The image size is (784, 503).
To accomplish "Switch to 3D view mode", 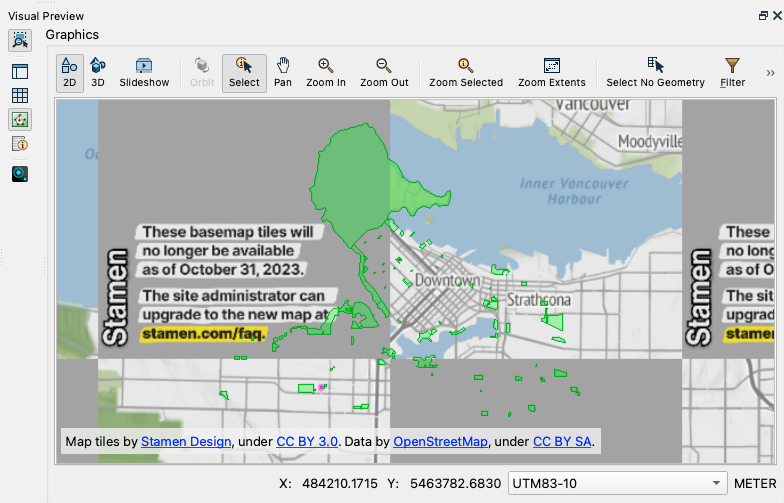I will click(98, 73).
